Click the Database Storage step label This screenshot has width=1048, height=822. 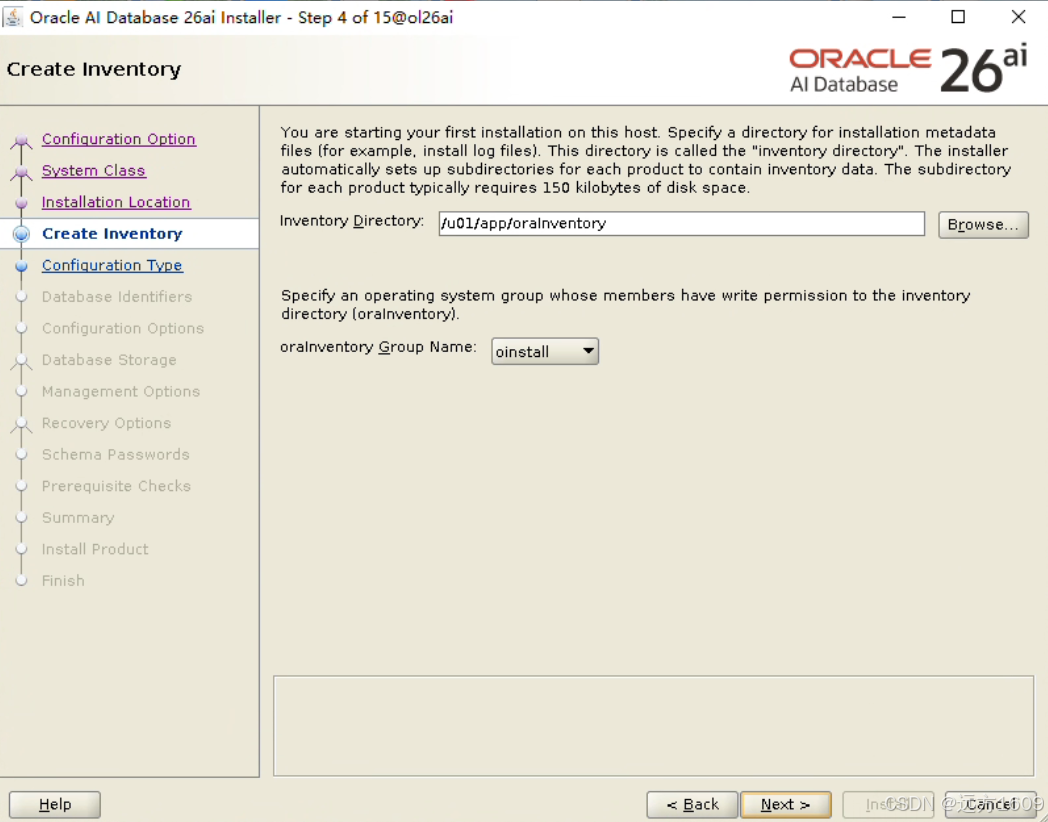click(x=109, y=360)
